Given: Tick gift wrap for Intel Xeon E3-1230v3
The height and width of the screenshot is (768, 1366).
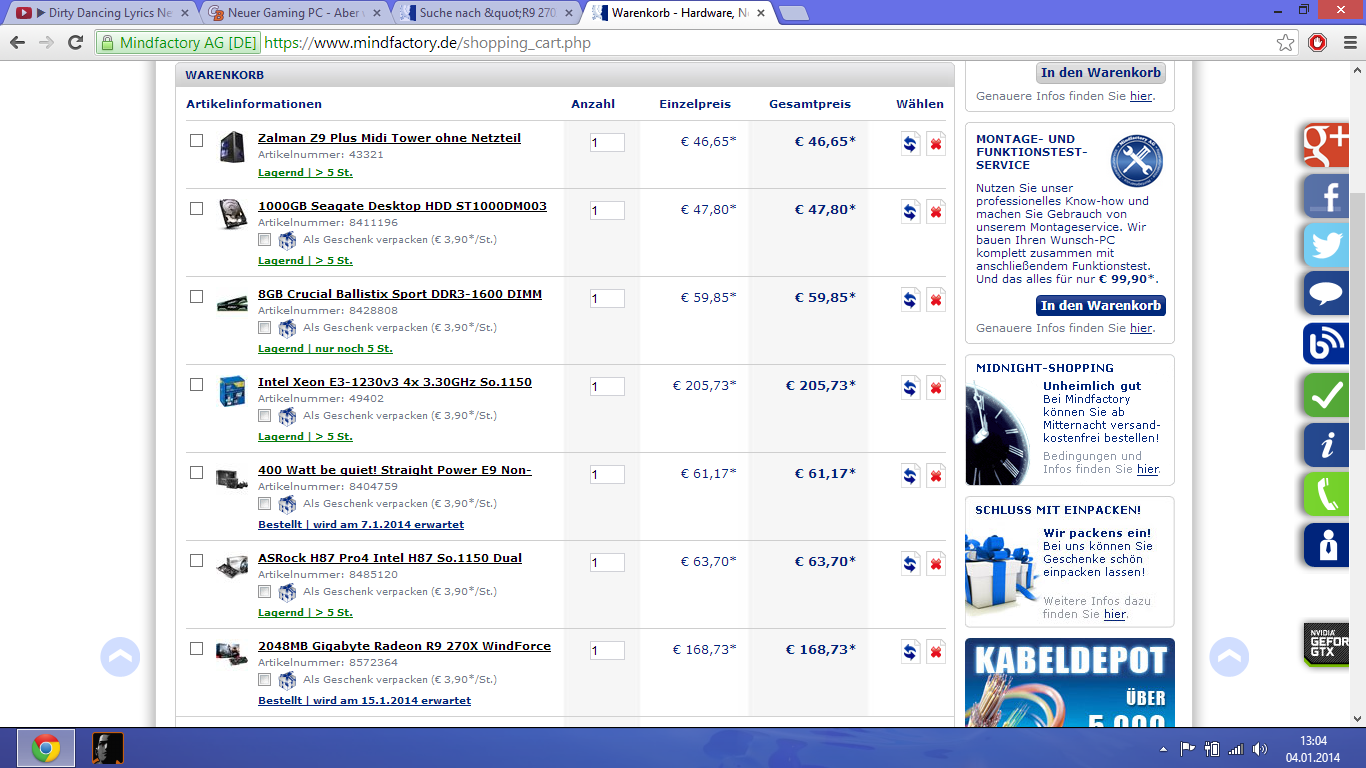Looking at the screenshot, I should coord(265,416).
